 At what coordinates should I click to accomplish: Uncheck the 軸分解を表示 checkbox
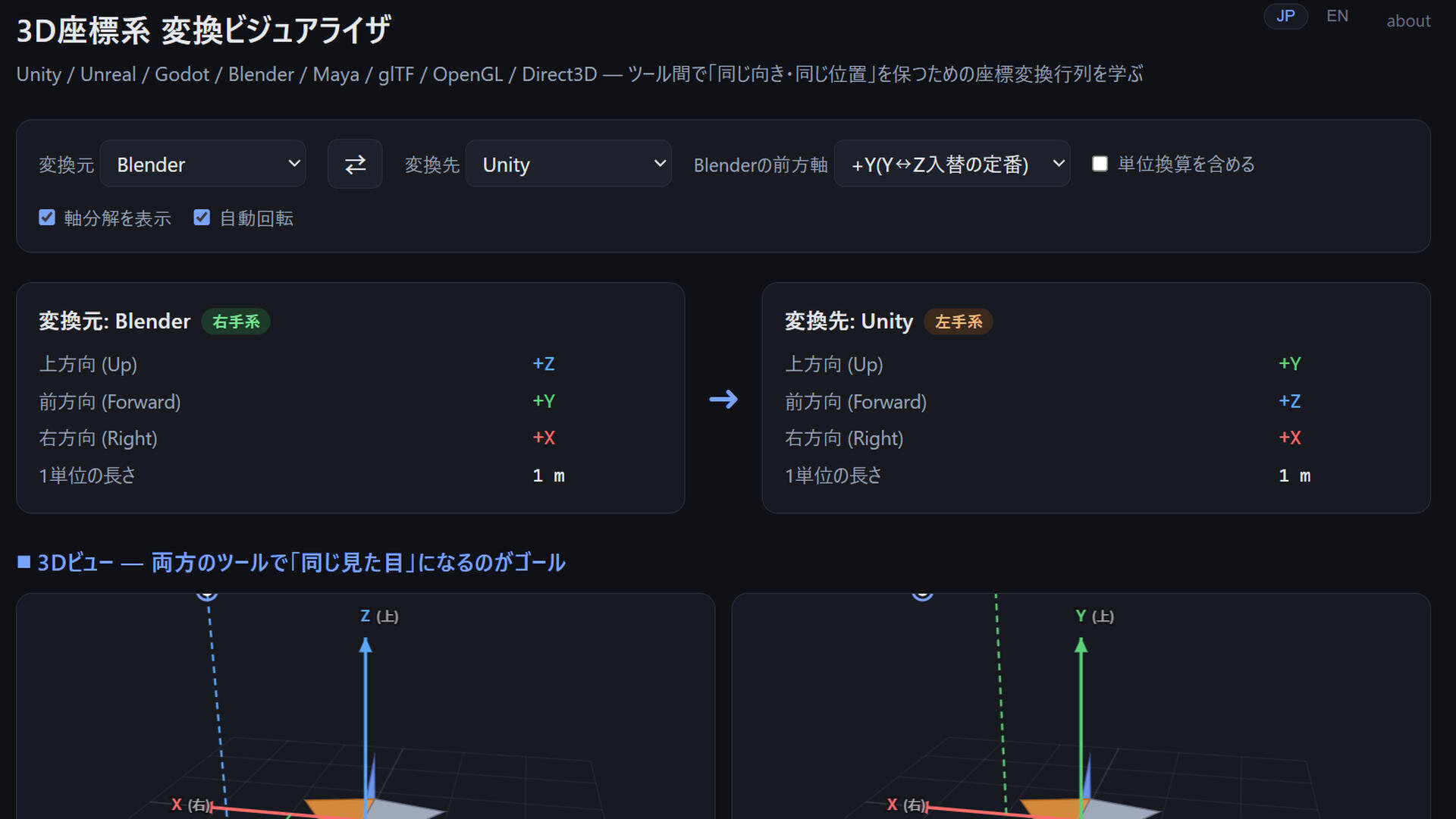(47, 218)
